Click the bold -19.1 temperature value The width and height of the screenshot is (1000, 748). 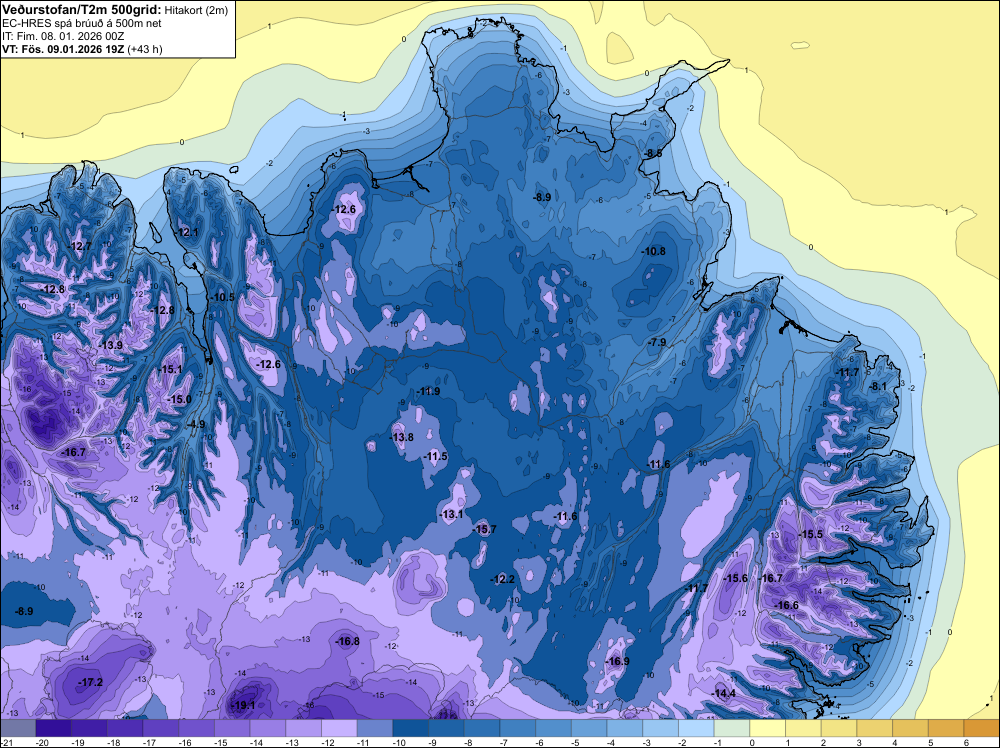point(242,705)
